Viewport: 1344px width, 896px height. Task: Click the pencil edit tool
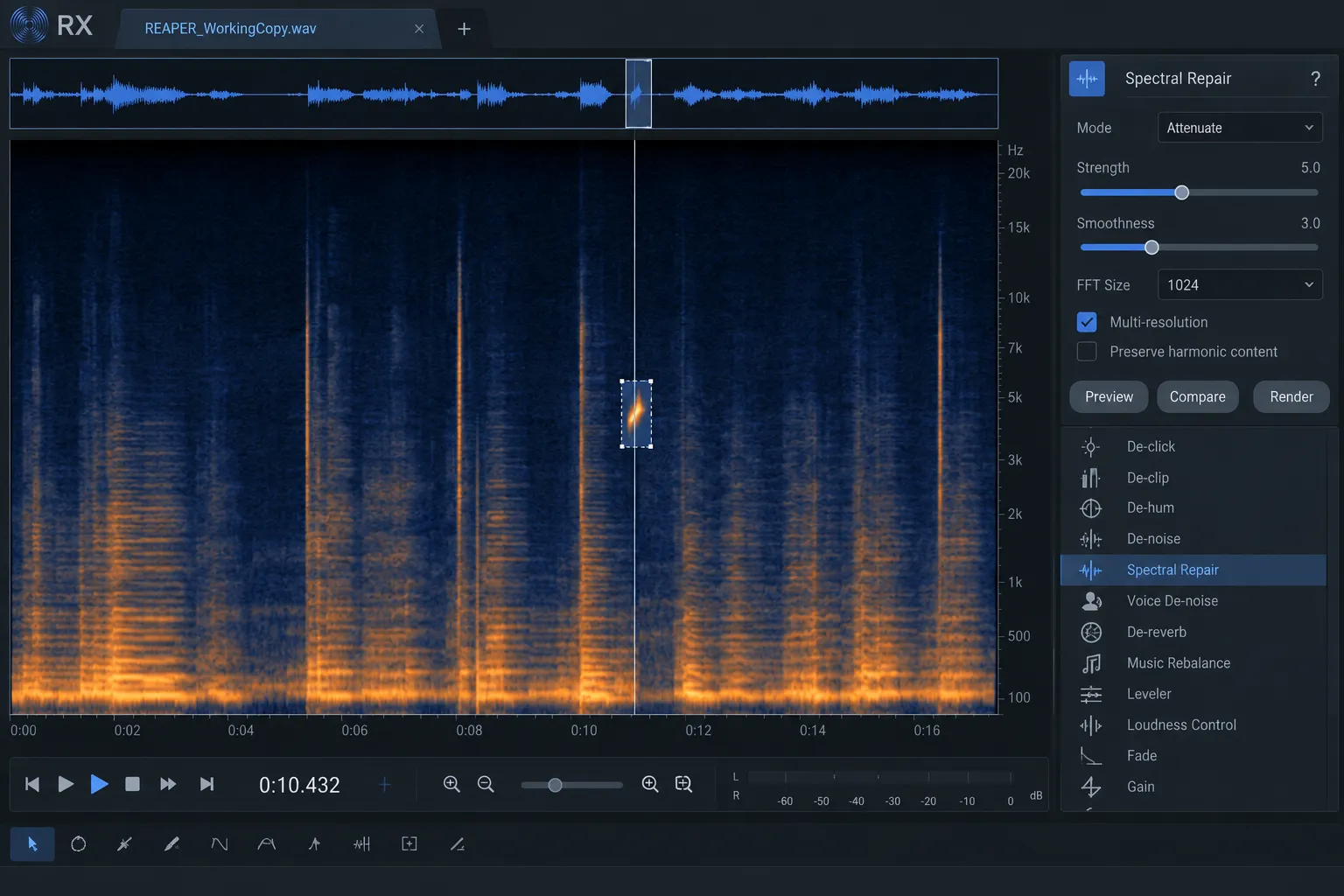[x=457, y=844]
